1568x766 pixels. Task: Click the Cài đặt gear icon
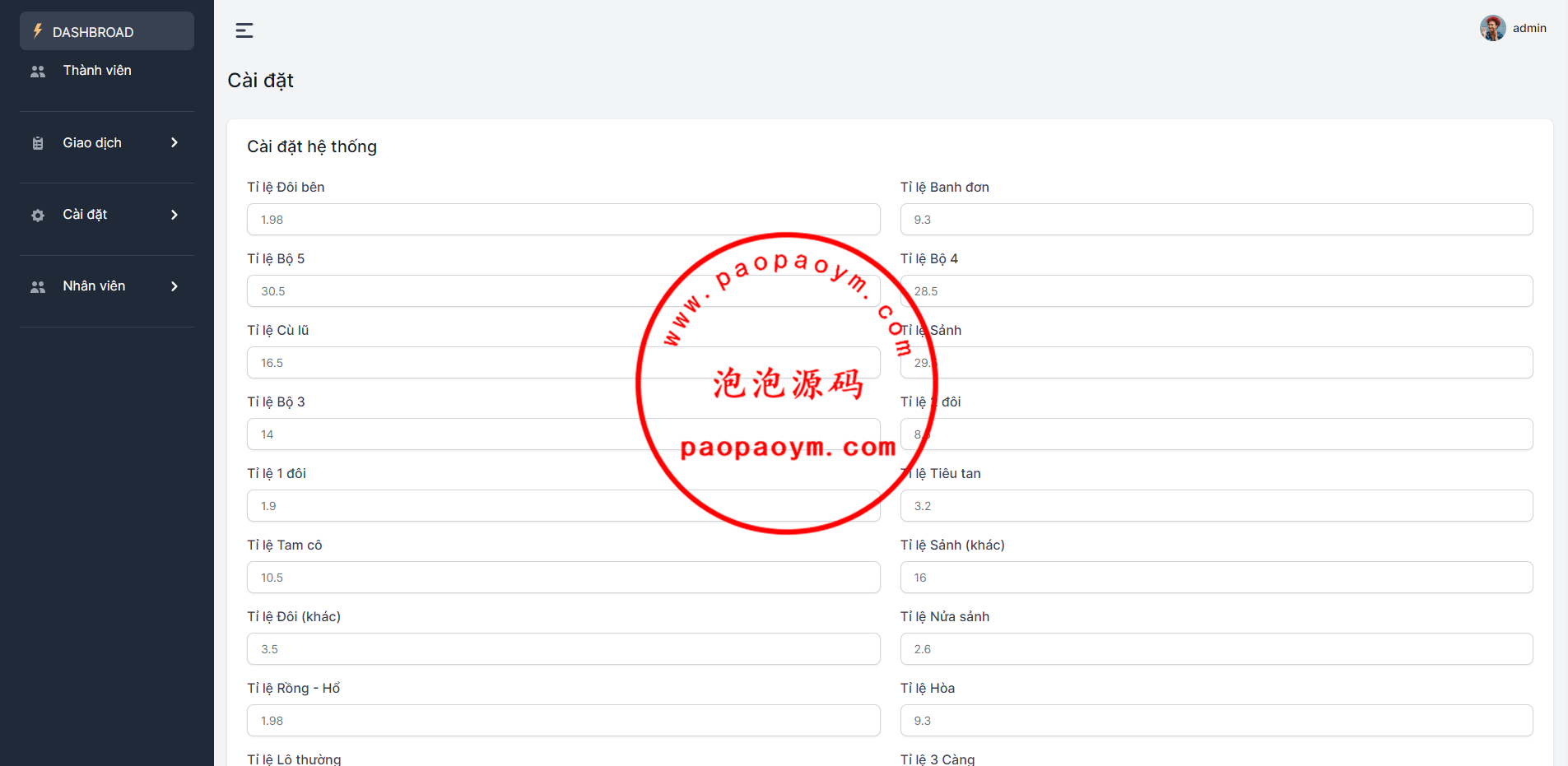38,216
